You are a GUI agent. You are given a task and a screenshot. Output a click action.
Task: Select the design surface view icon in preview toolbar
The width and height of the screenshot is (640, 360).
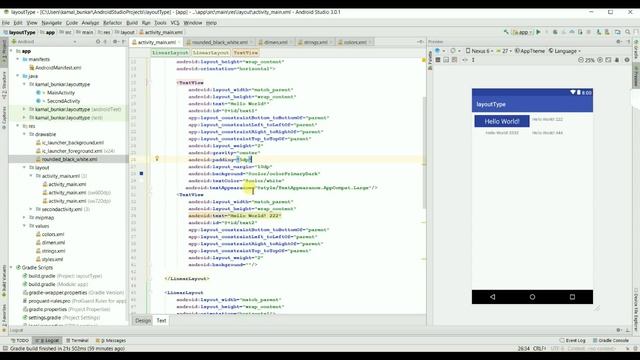438,60
